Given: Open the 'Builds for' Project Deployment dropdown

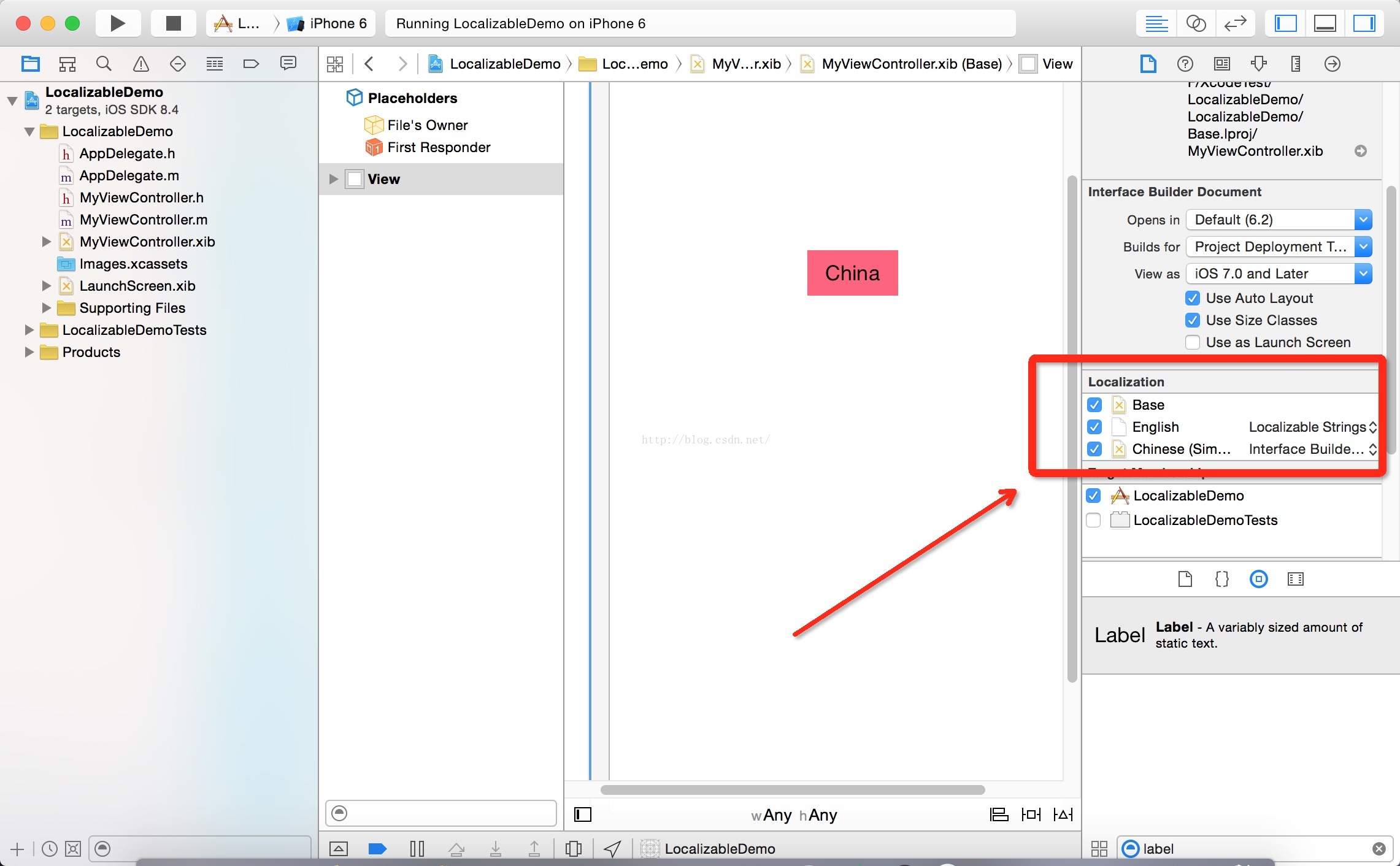Looking at the screenshot, I should pos(1279,247).
